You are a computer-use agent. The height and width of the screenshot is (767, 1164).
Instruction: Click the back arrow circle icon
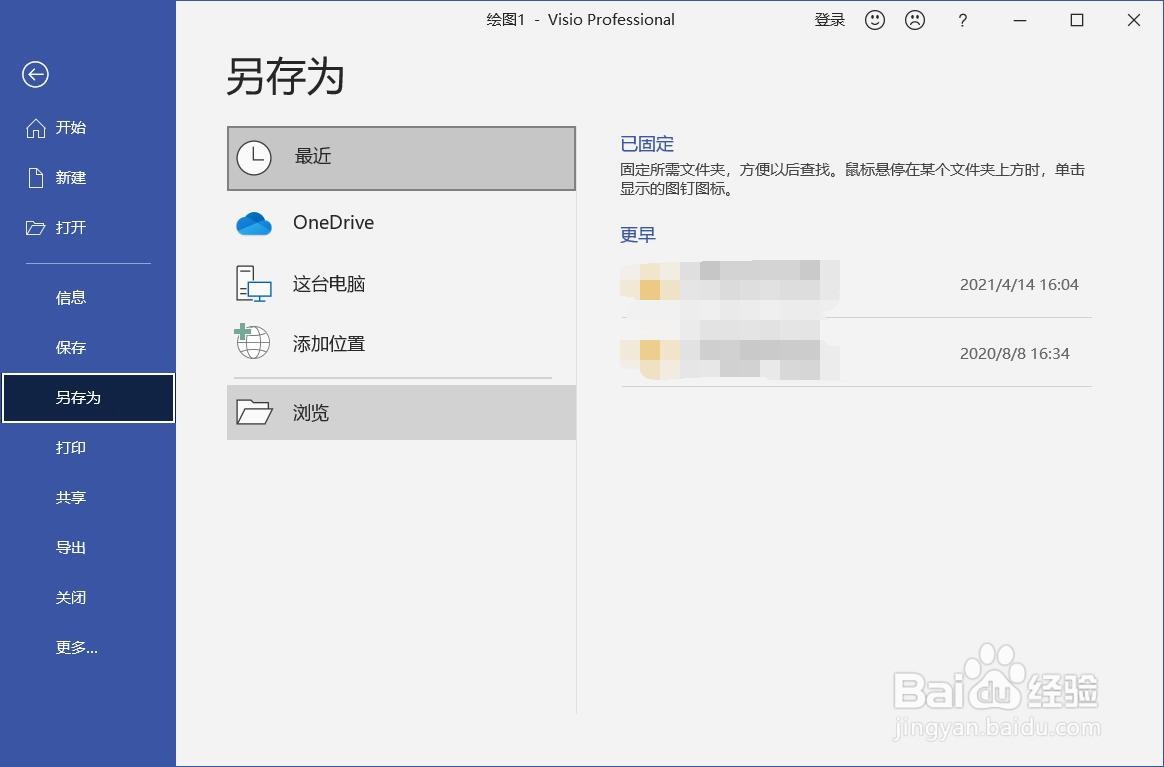(x=35, y=74)
